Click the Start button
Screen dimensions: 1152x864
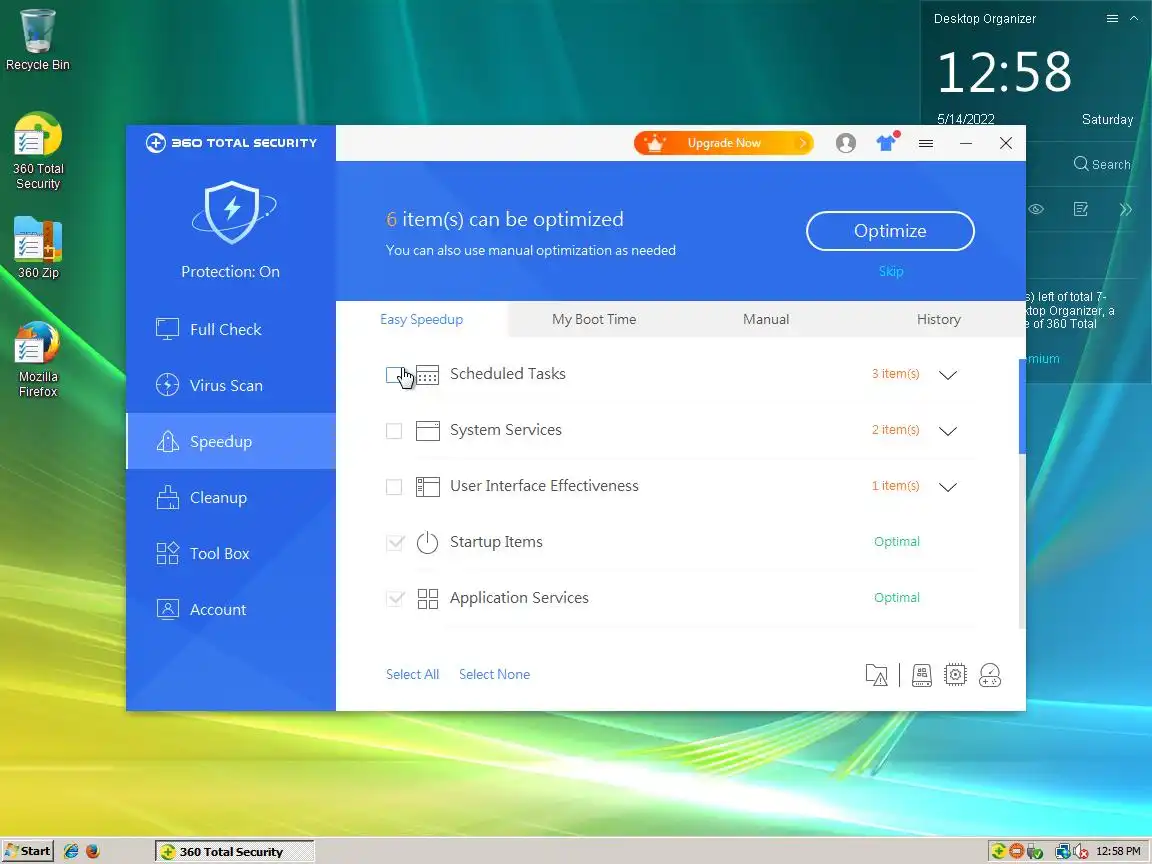[28, 851]
